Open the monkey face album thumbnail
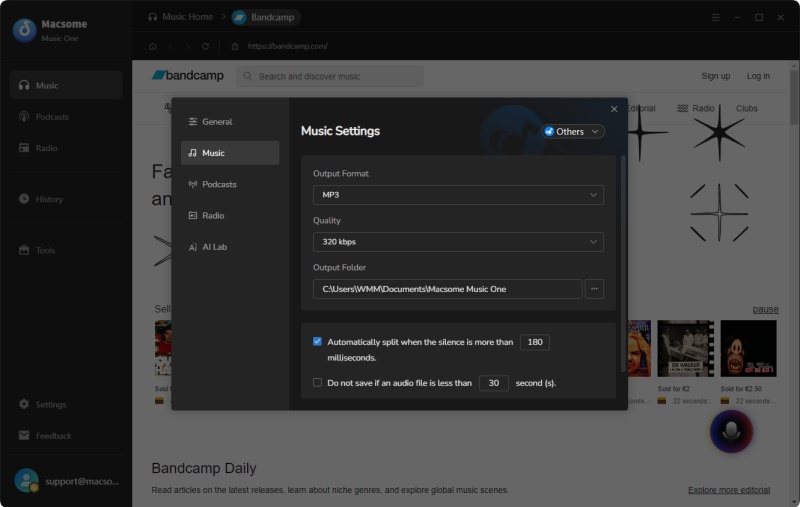 click(748, 348)
